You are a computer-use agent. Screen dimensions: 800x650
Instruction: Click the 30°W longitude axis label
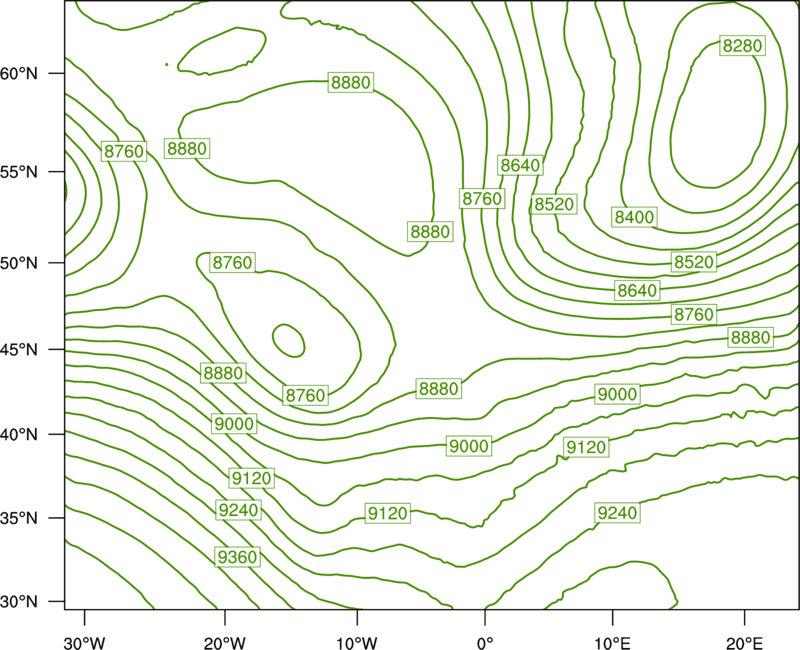84,643
